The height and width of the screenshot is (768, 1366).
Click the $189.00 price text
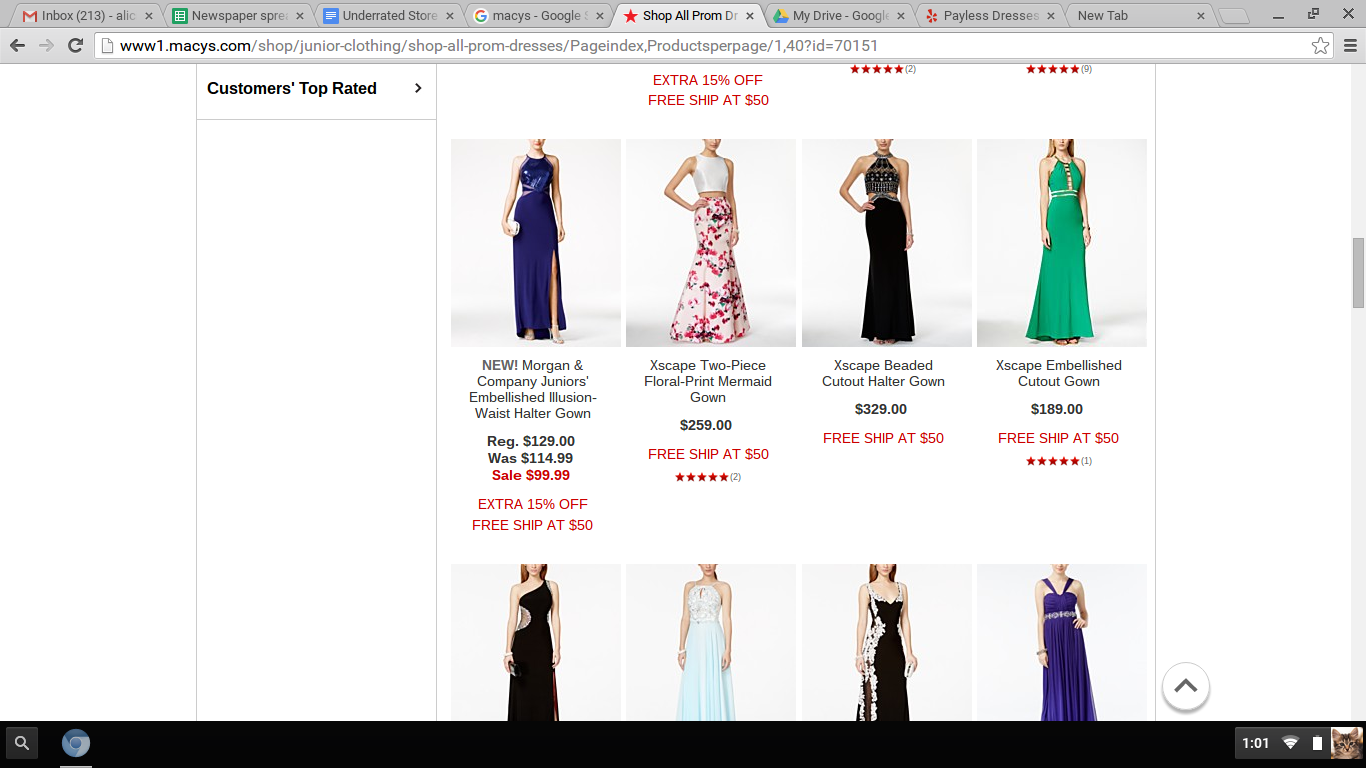[1057, 409]
